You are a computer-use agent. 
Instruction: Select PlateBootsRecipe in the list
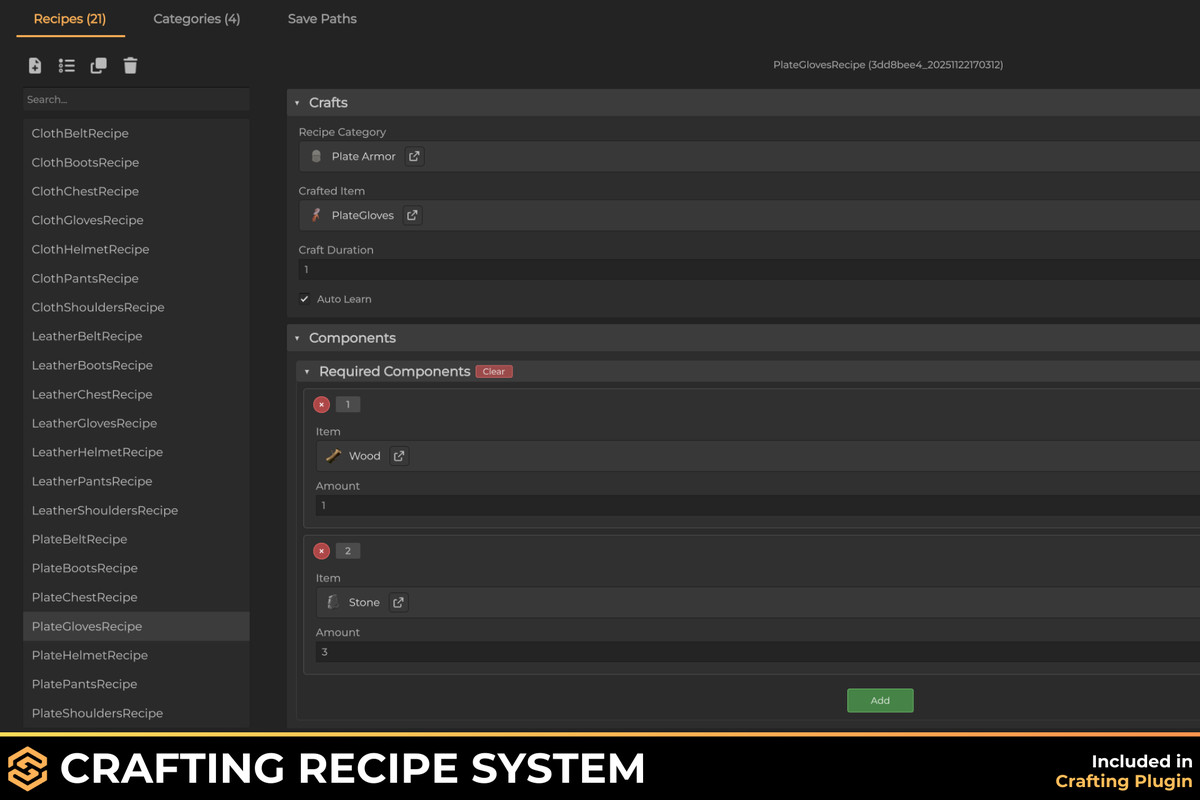[x=136, y=568]
